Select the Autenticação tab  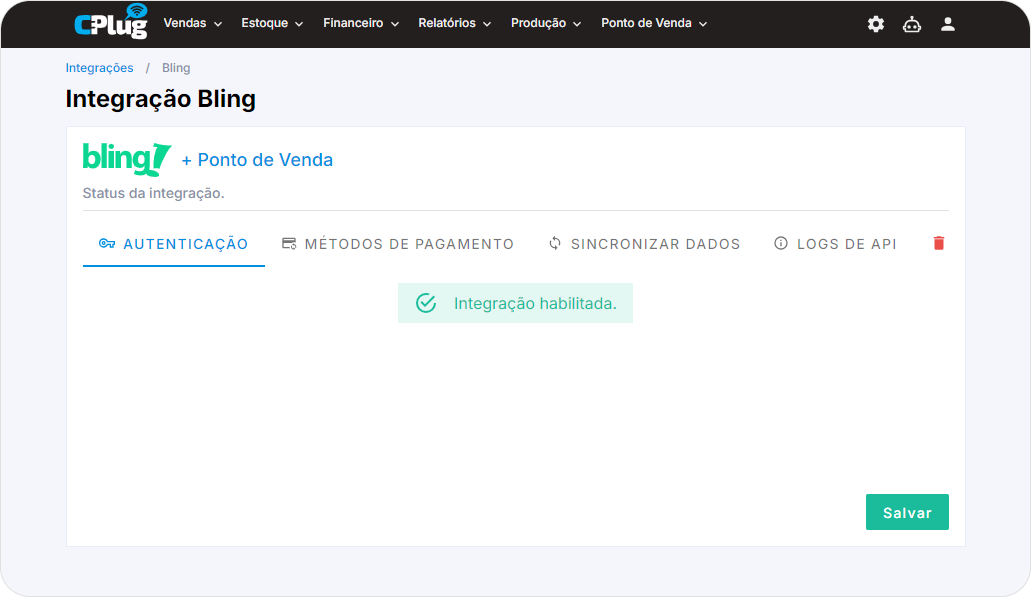(174, 244)
